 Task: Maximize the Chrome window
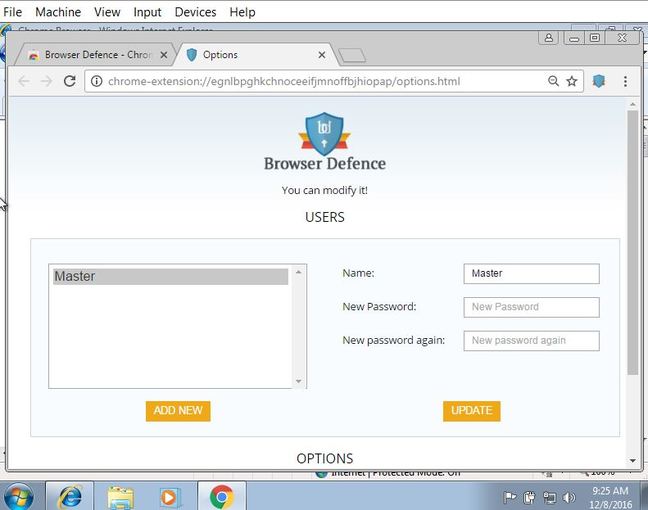click(x=595, y=38)
